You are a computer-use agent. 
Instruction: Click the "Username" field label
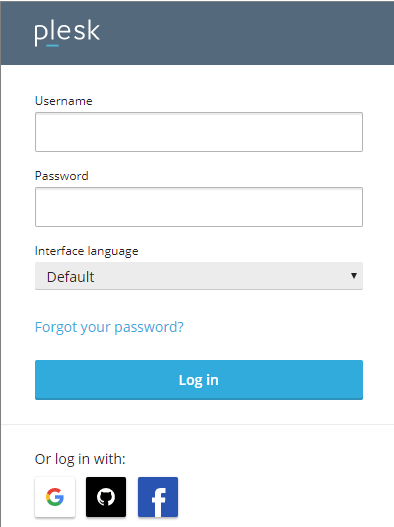[x=64, y=101]
